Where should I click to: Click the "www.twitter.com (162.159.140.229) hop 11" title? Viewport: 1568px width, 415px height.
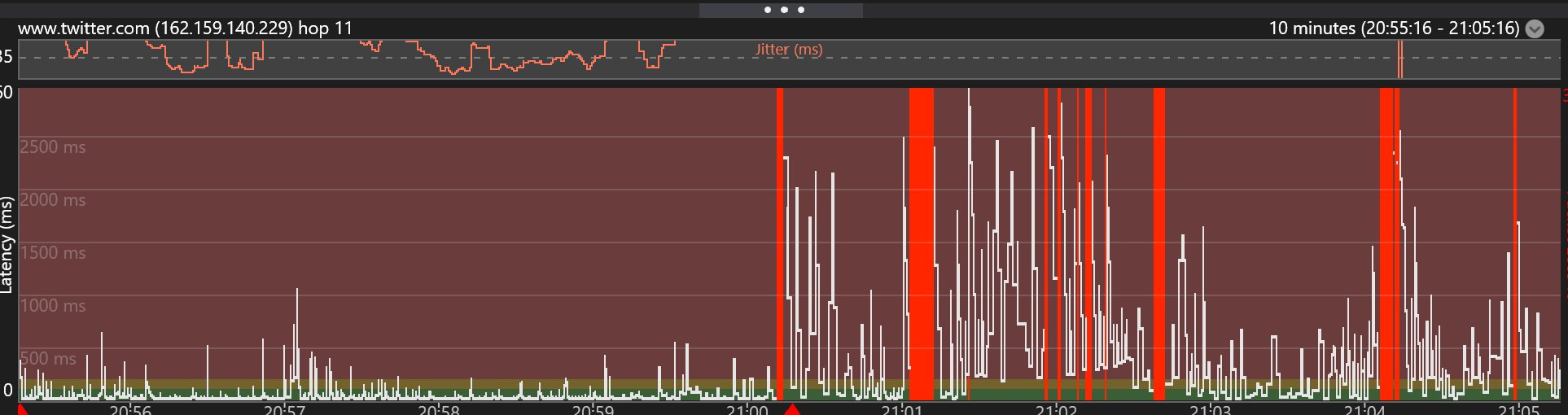pyautogui.click(x=186, y=28)
